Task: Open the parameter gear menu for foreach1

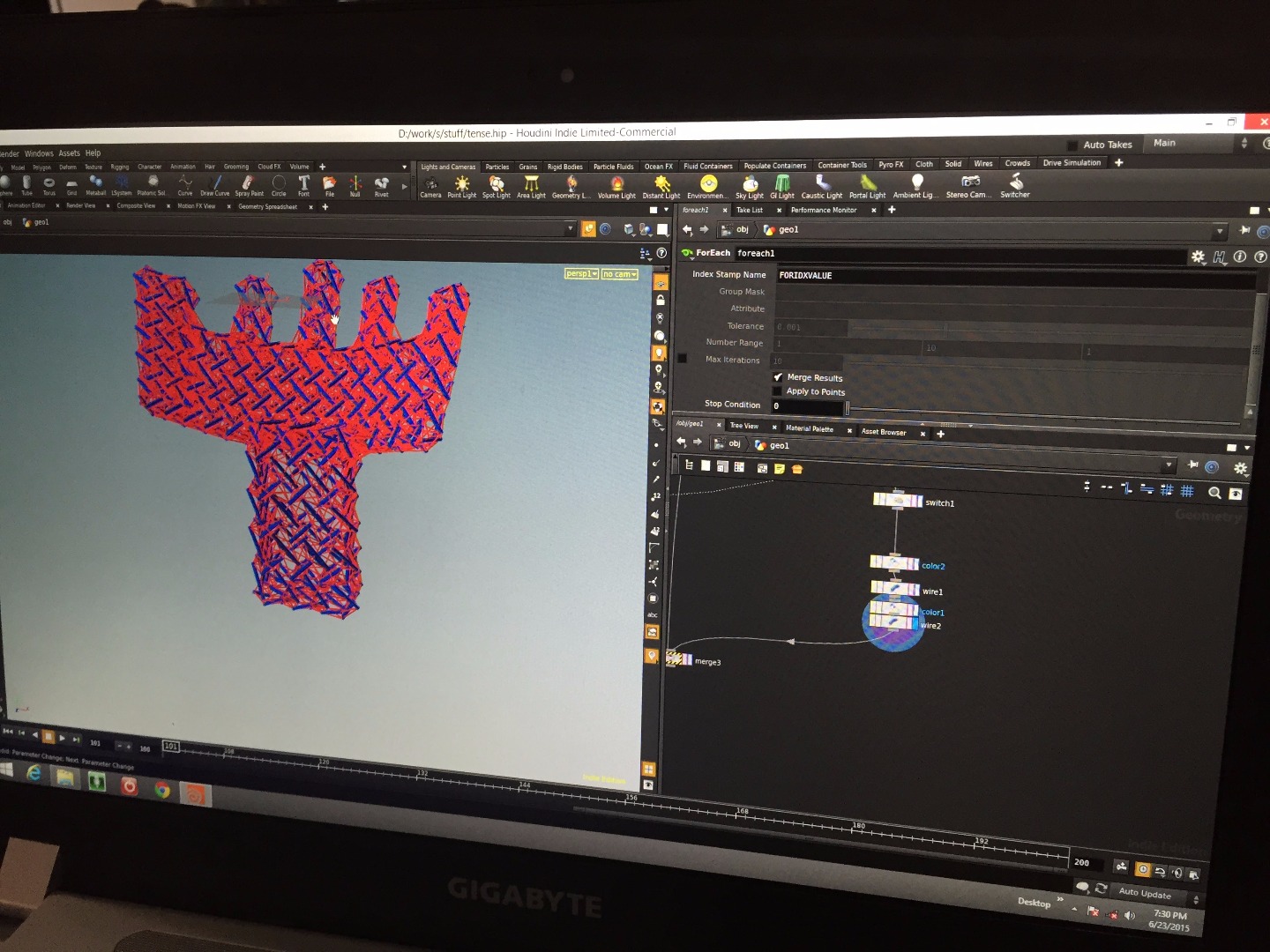Action: click(x=1198, y=257)
